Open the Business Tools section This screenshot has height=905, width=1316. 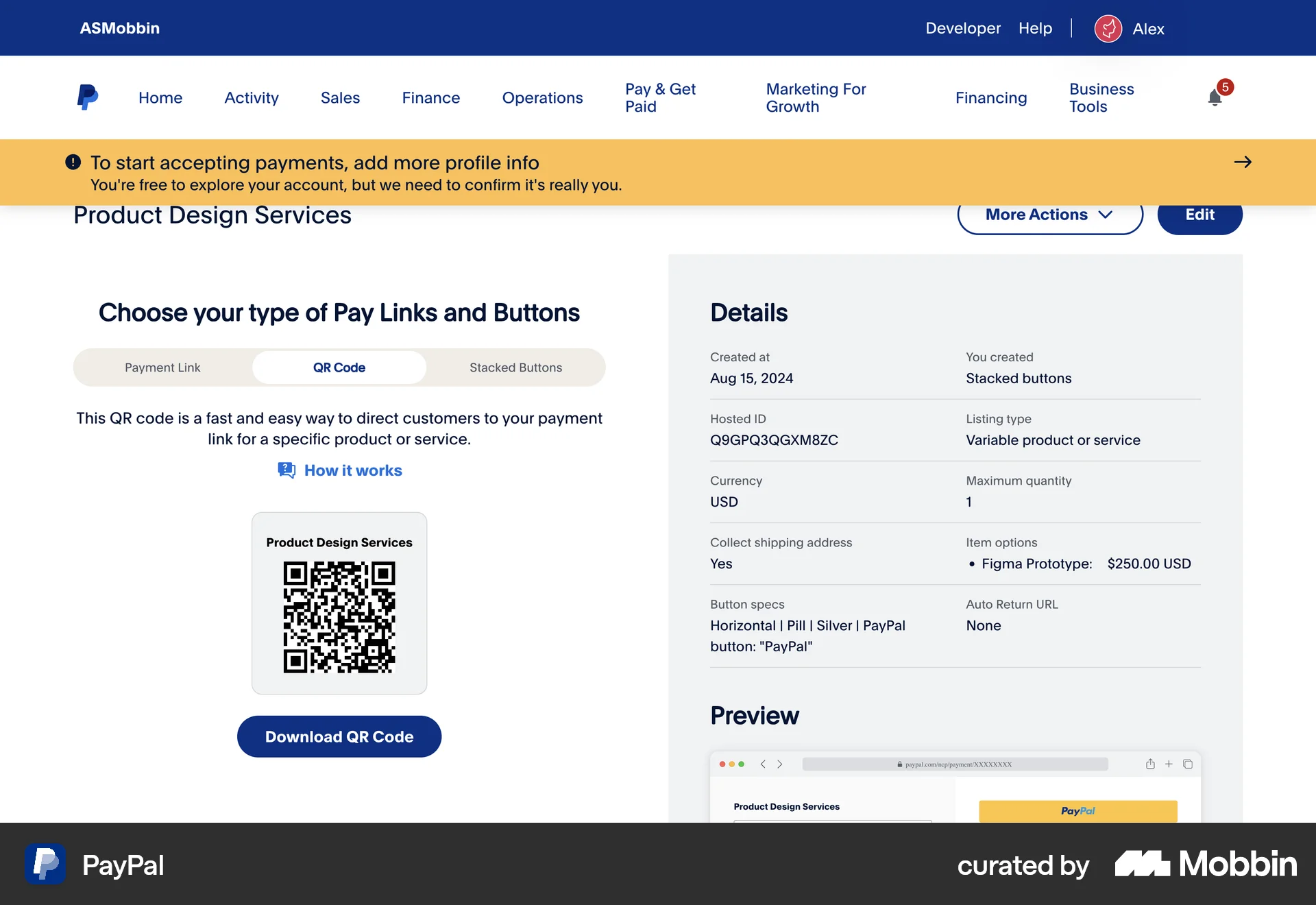1101,97
